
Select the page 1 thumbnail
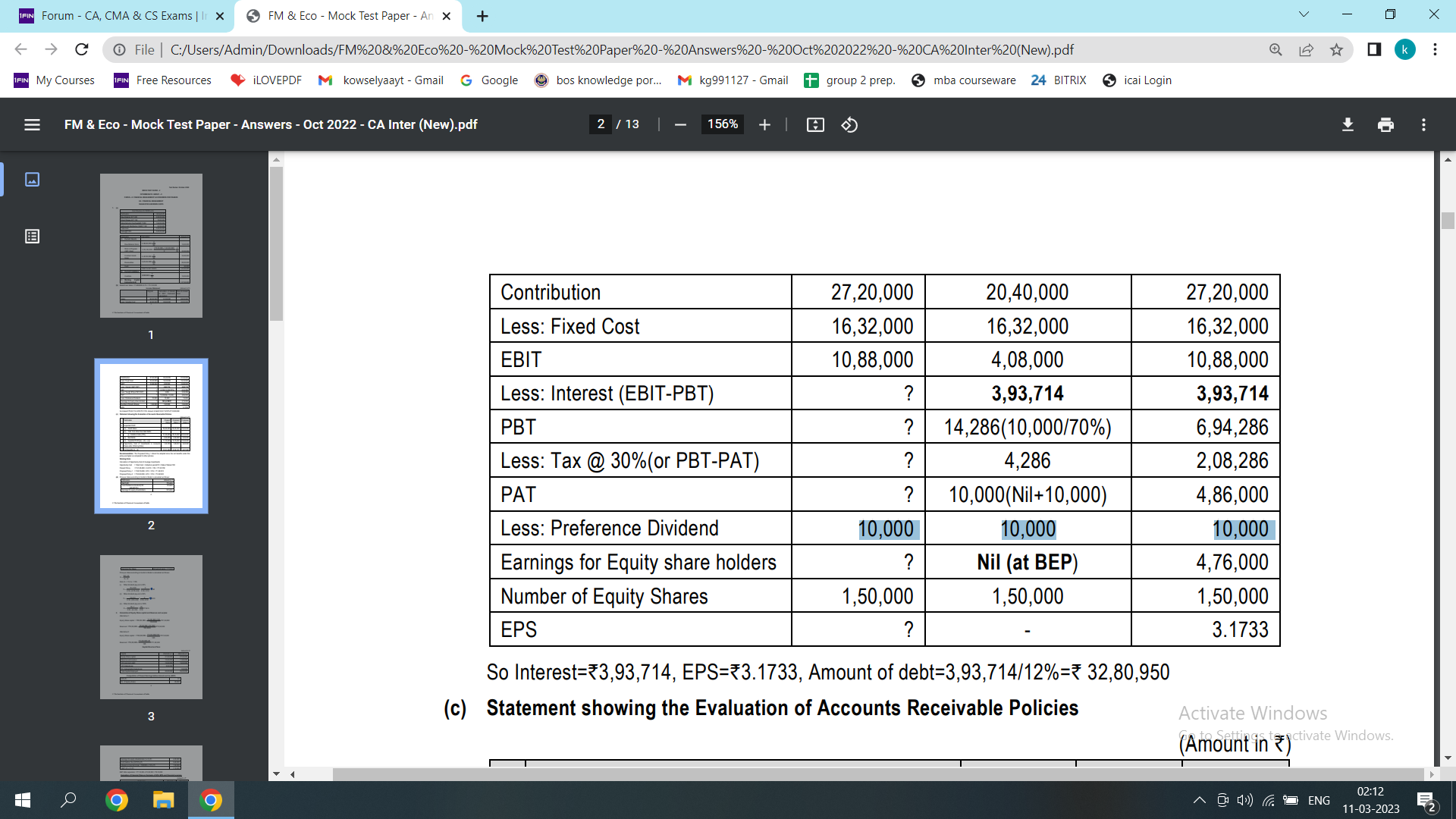pos(151,246)
